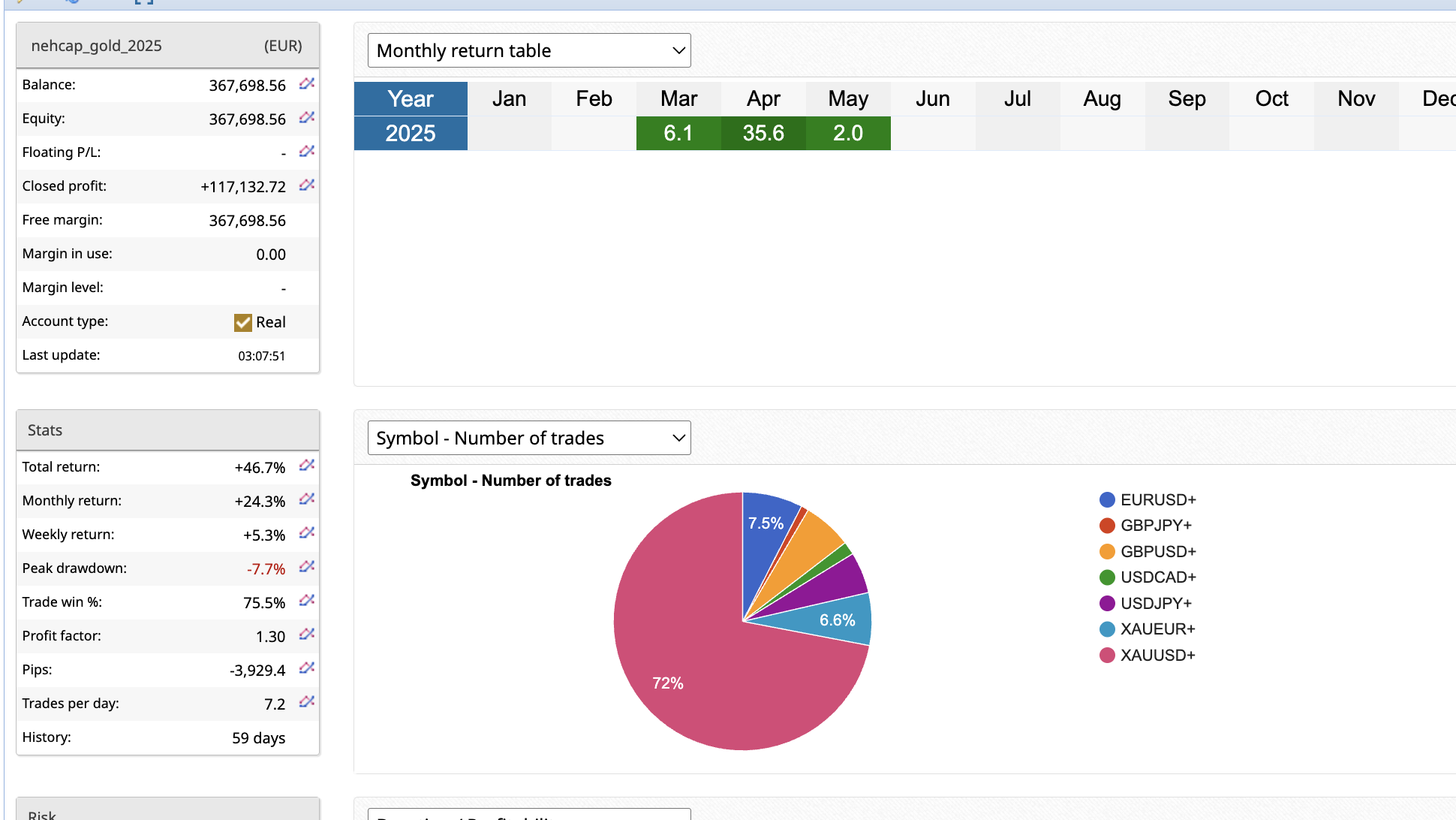Click the XAUUSD+ legend color dot
The height and width of the screenshot is (820, 1456).
[1106, 655]
